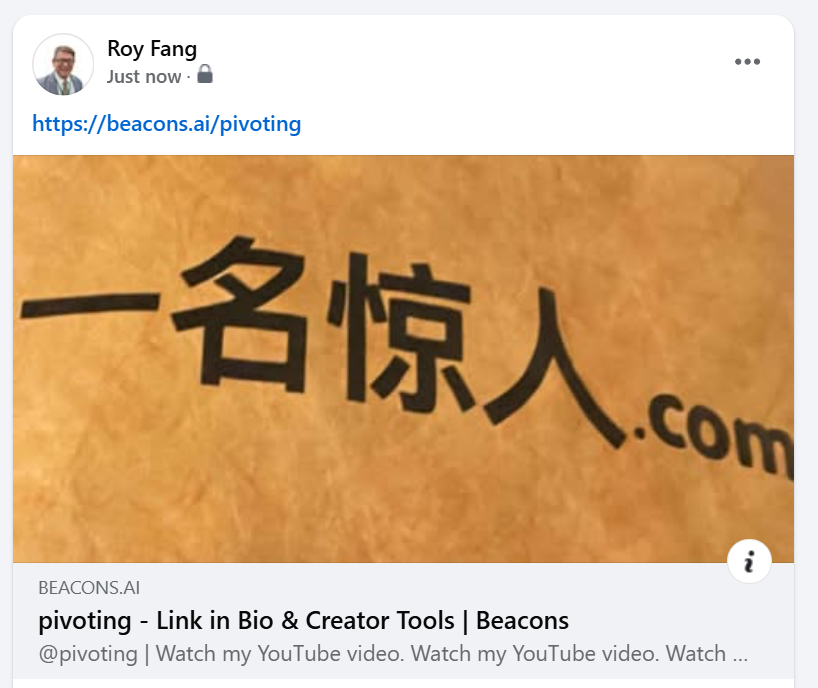The width and height of the screenshot is (818, 688).
Task: Click the 人 character in the image
Action: tap(554, 368)
